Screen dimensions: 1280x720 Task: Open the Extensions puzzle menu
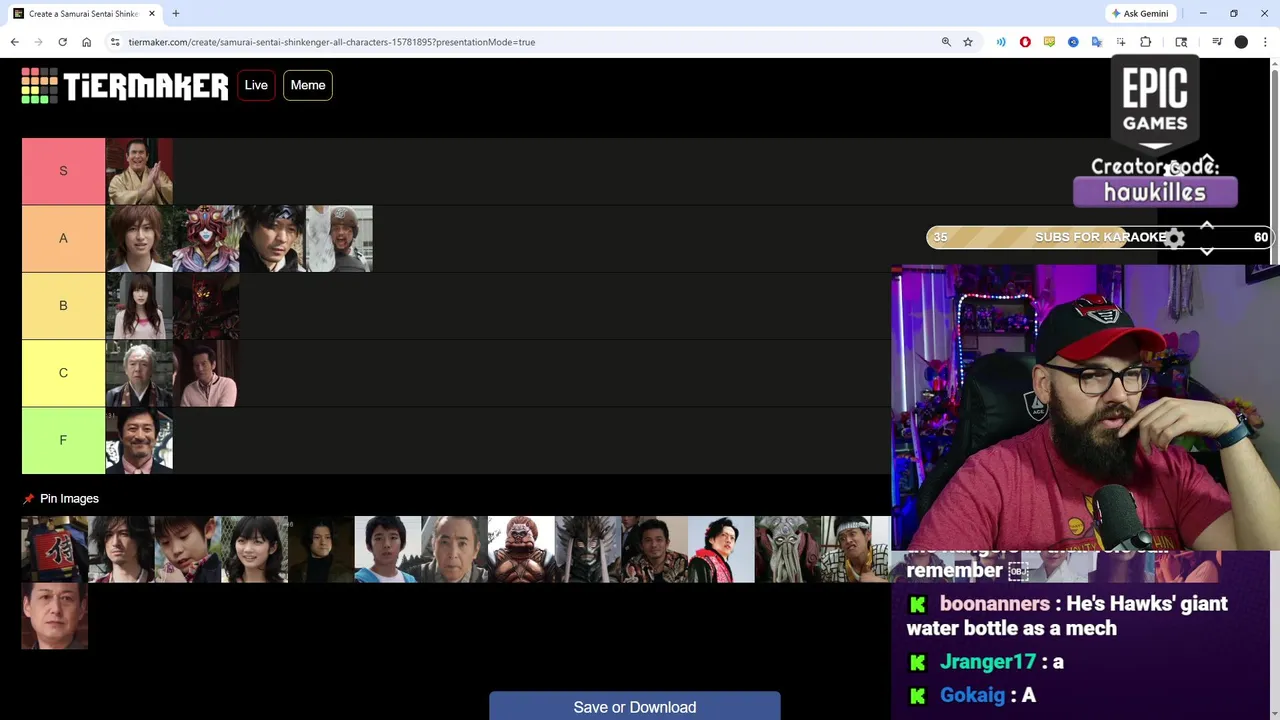(1146, 42)
